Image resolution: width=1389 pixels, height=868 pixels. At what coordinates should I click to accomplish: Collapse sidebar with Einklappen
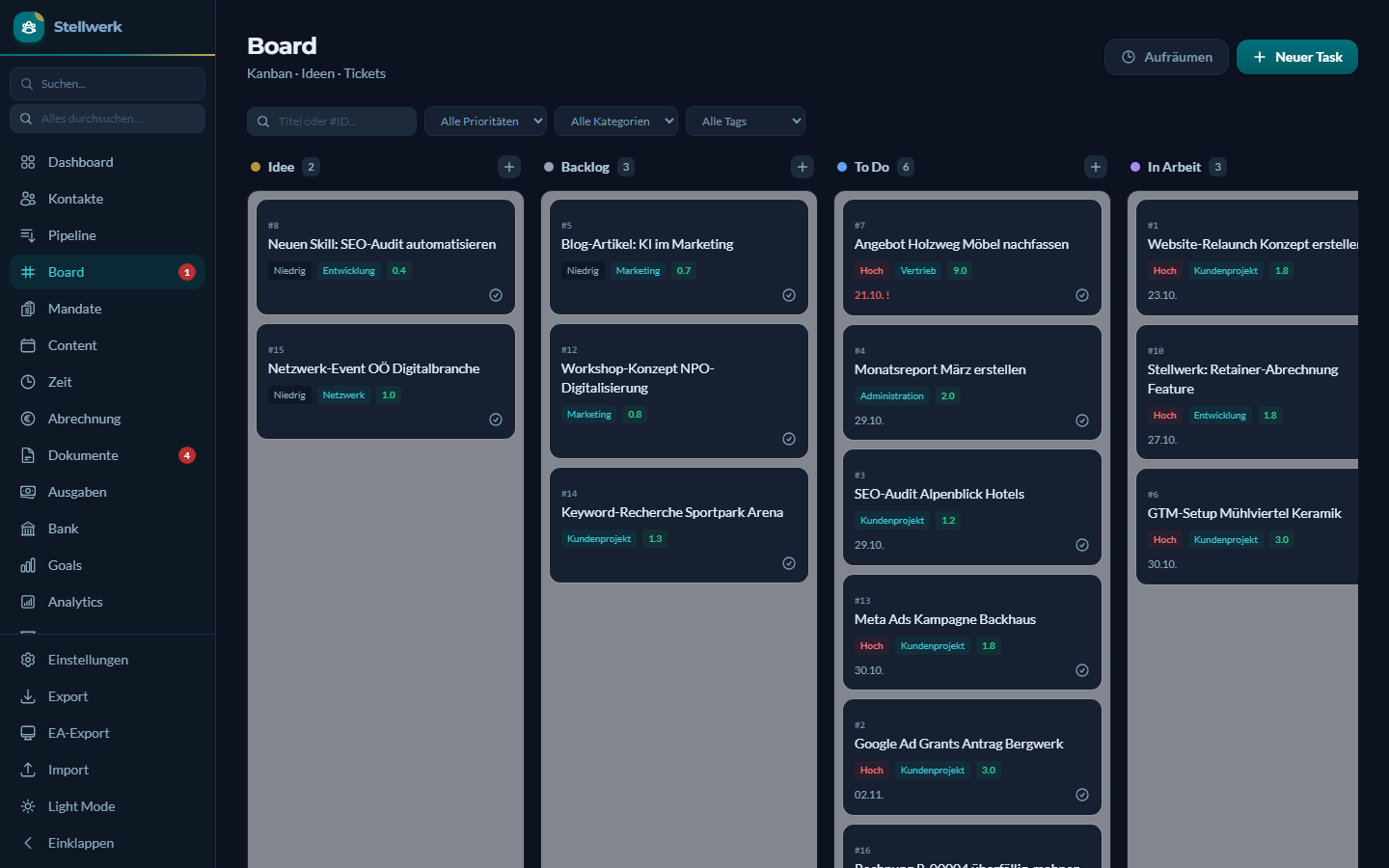(x=107, y=843)
